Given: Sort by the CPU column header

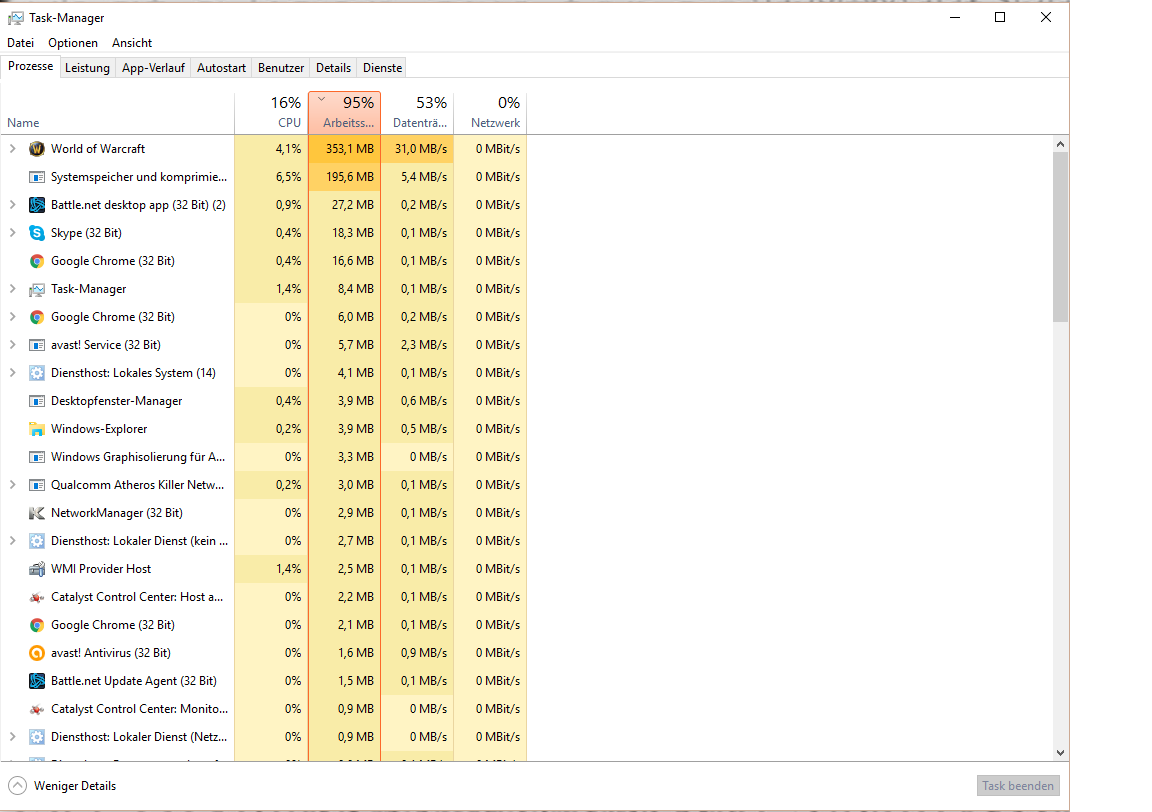Looking at the screenshot, I should tap(271, 112).
